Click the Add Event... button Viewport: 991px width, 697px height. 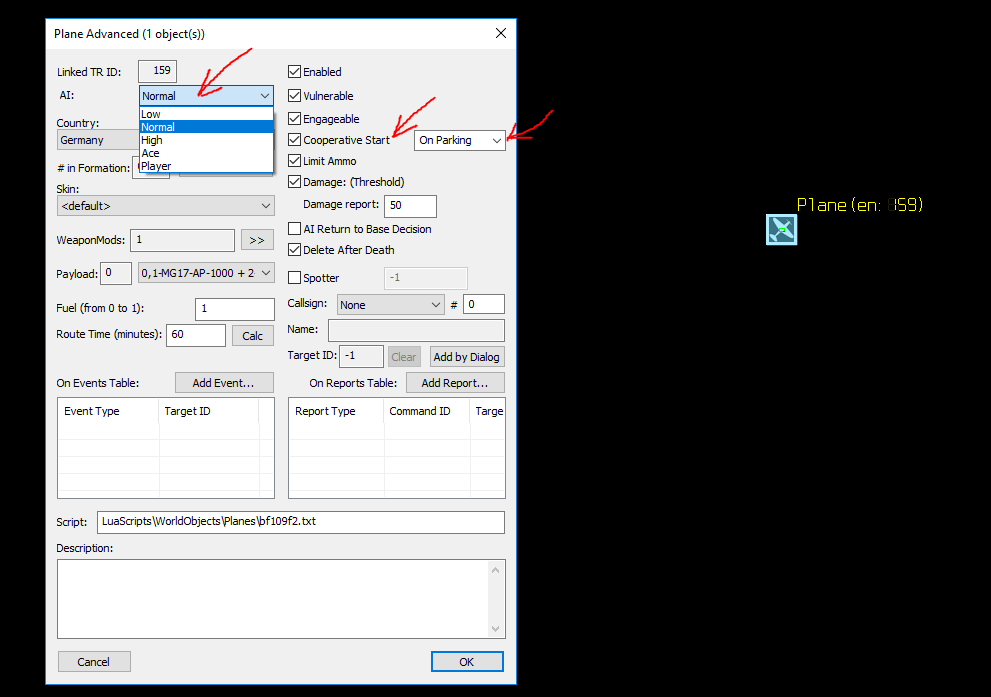click(x=224, y=383)
